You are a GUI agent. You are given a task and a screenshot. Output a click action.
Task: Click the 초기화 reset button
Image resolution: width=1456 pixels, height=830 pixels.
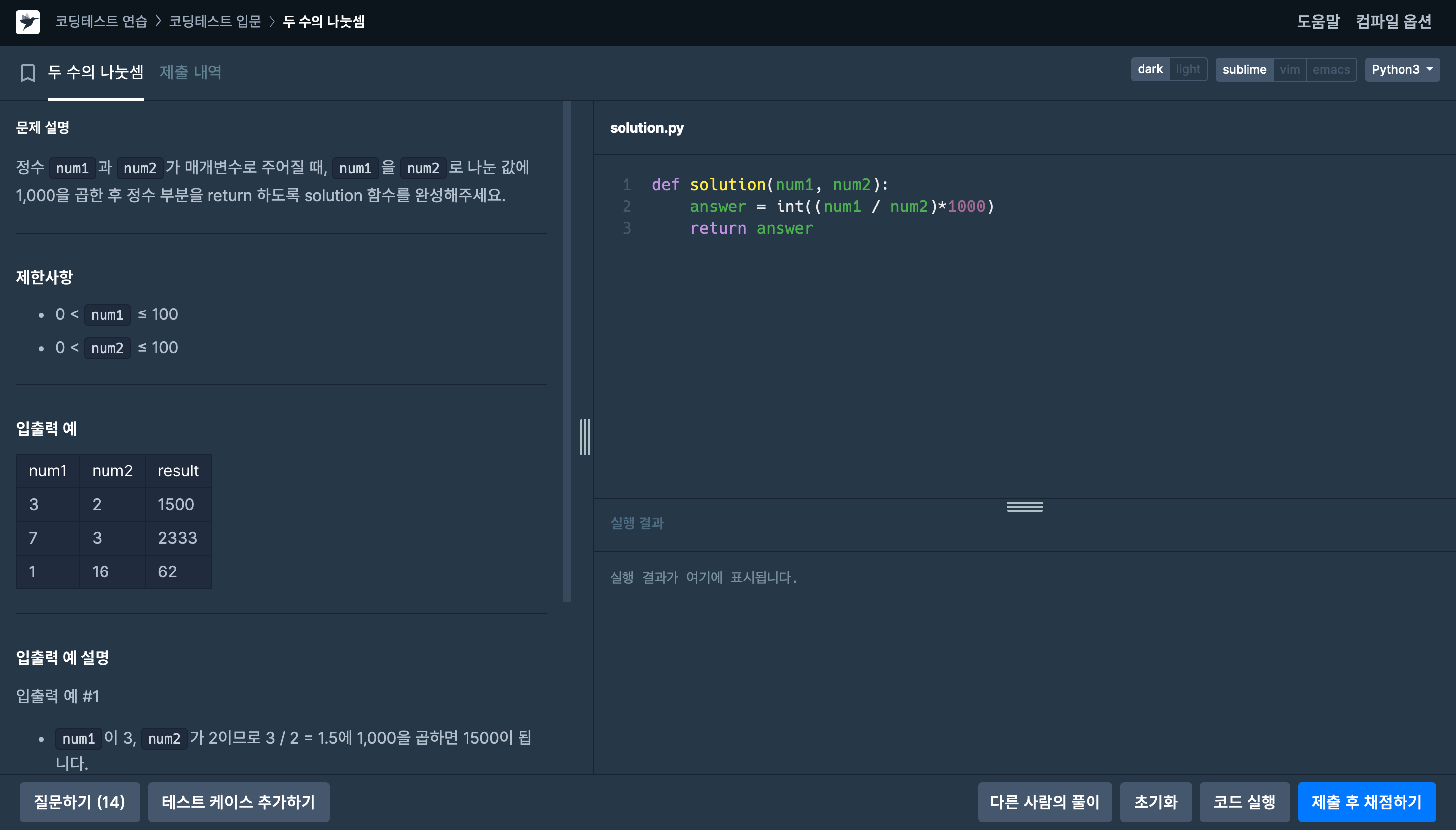click(x=1155, y=801)
